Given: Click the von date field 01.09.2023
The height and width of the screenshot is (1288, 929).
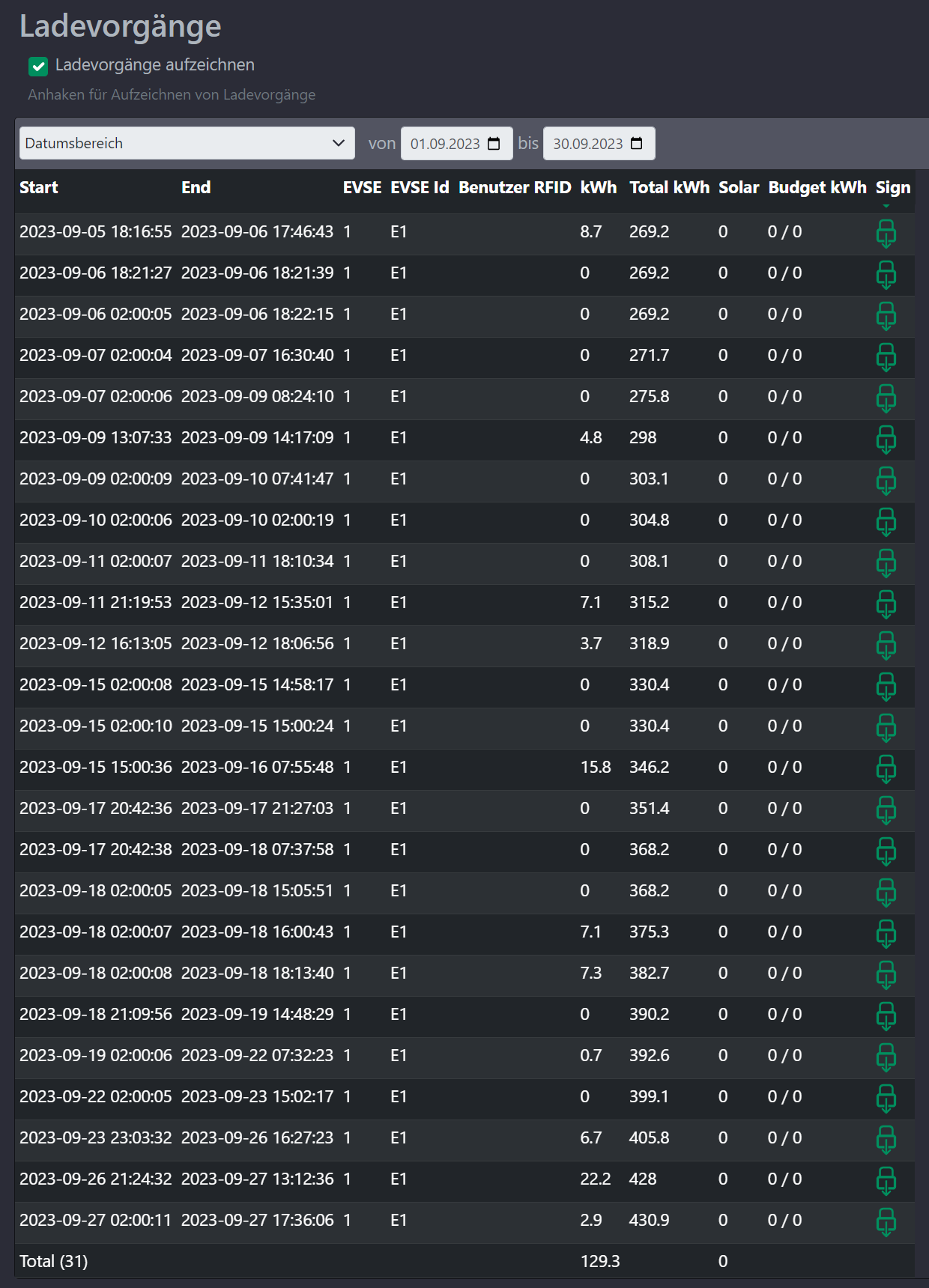Looking at the screenshot, I should 457,144.
